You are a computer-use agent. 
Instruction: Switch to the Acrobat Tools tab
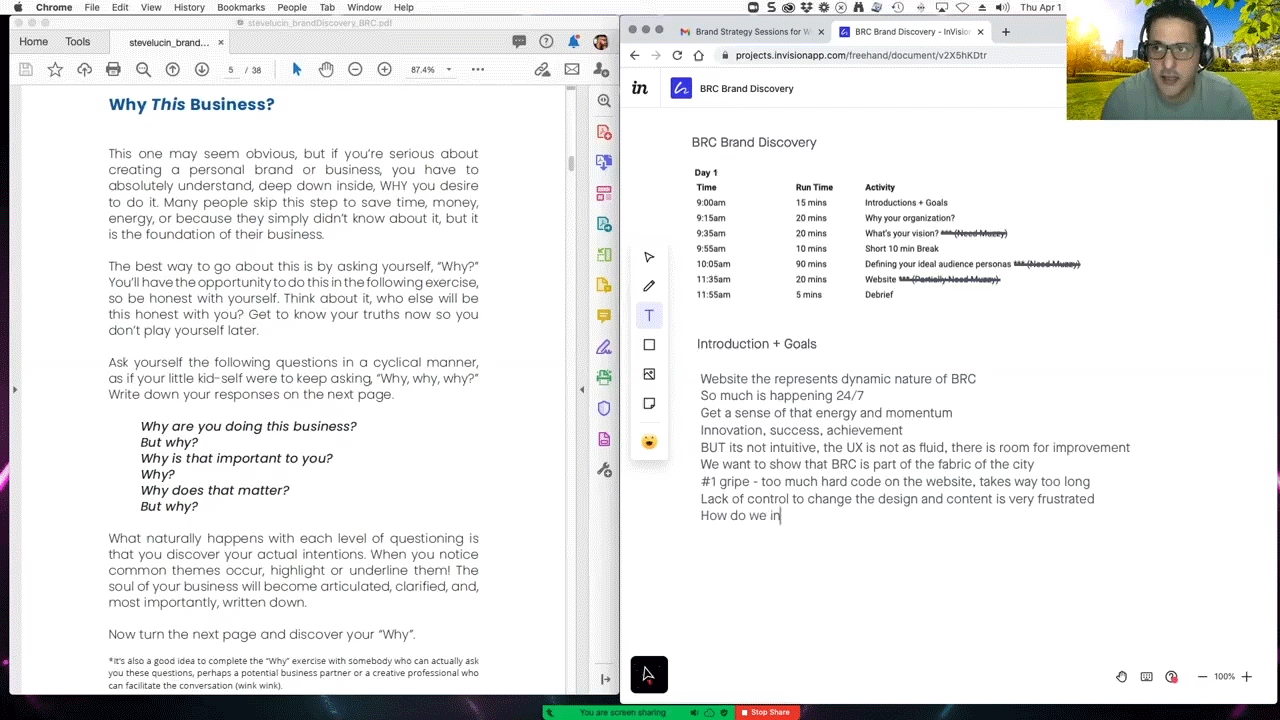pyautogui.click(x=78, y=42)
